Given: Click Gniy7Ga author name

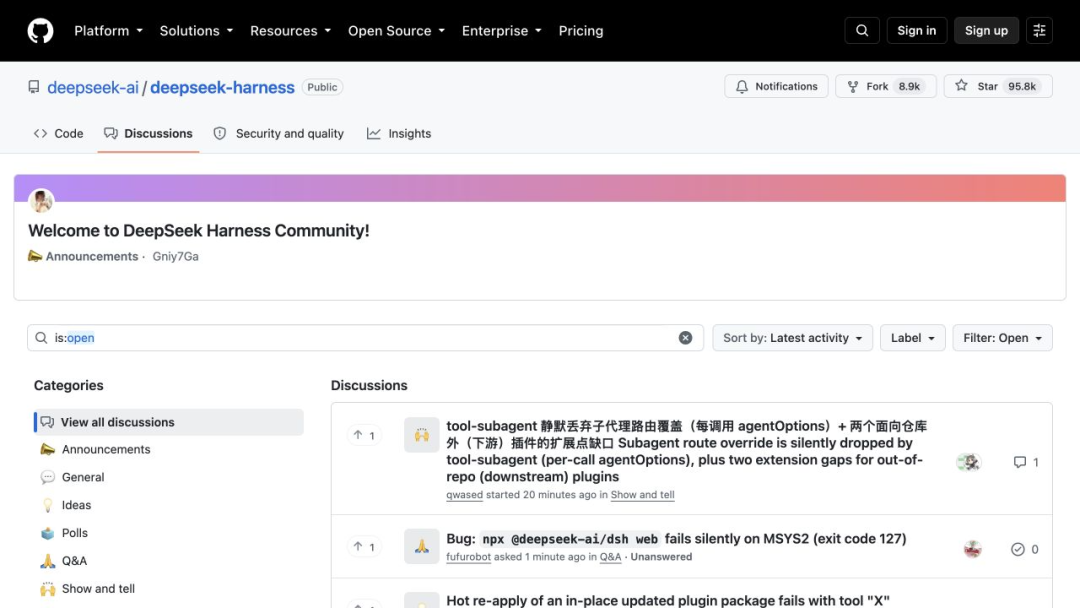Looking at the screenshot, I should click(176, 256).
